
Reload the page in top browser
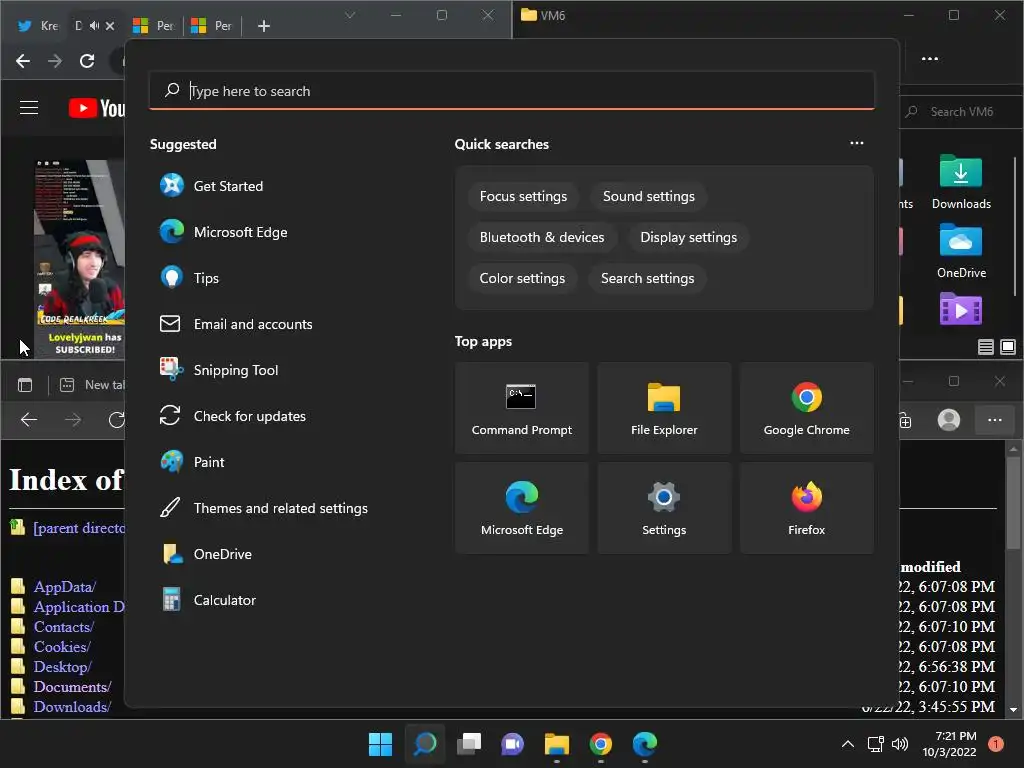click(87, 61)
